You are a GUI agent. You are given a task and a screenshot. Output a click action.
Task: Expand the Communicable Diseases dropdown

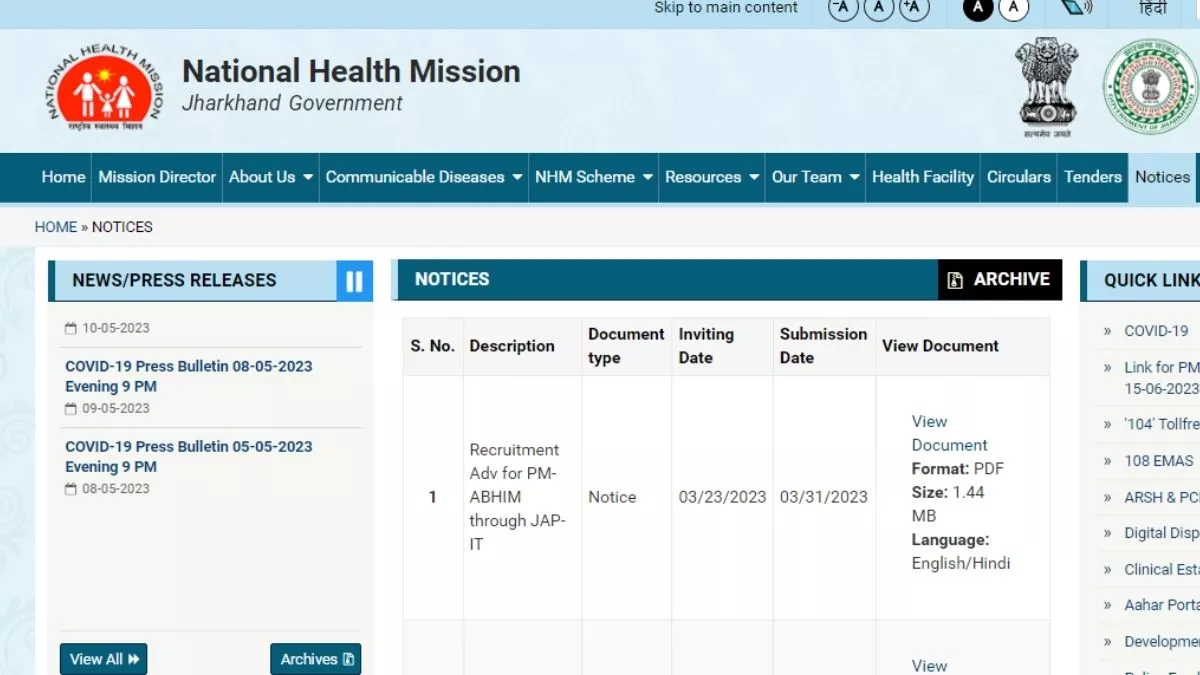pos(424,177)
